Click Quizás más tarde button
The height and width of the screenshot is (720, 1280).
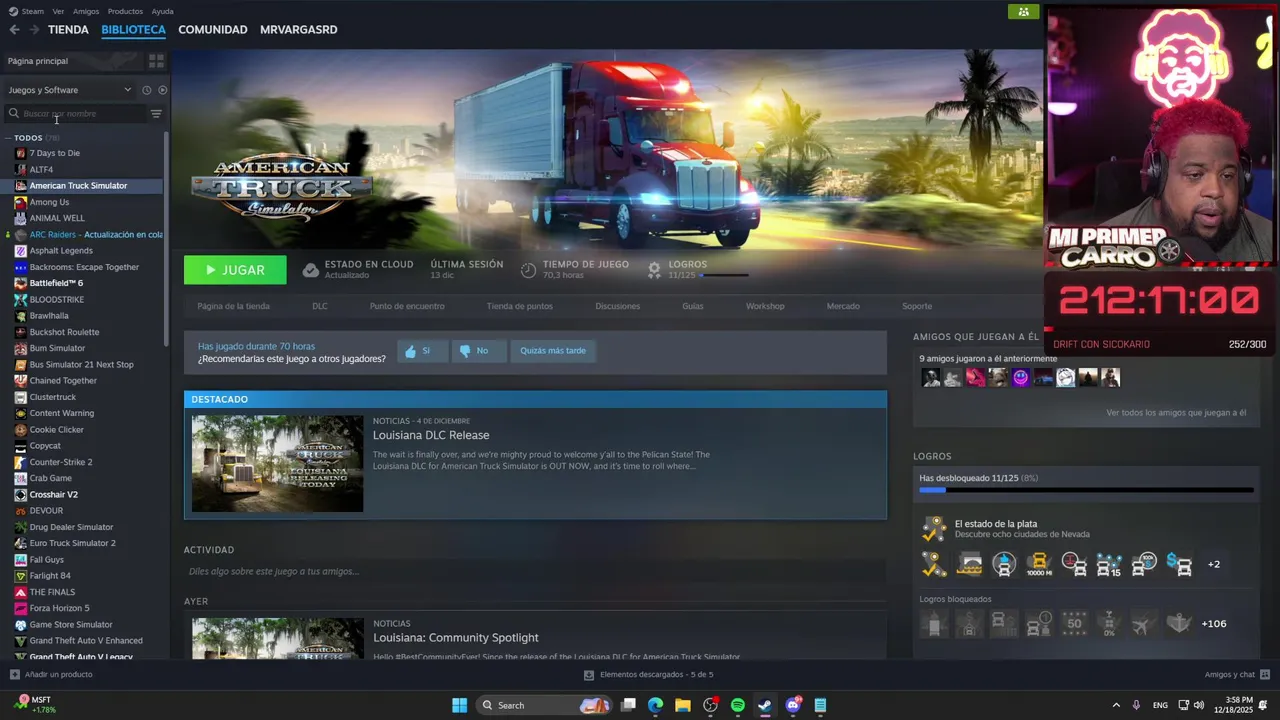tap(553, 351)
